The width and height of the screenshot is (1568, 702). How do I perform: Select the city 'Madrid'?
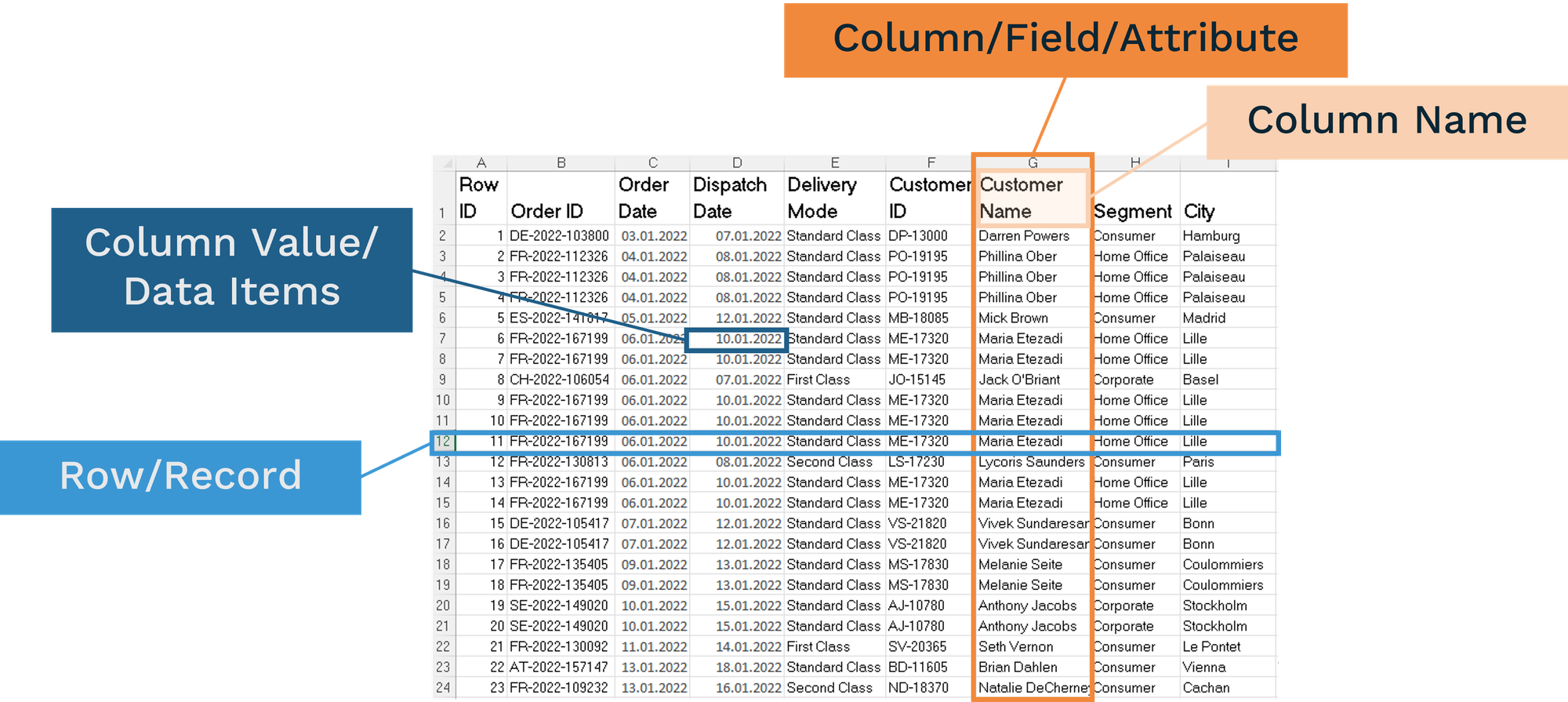(1228, 318)
